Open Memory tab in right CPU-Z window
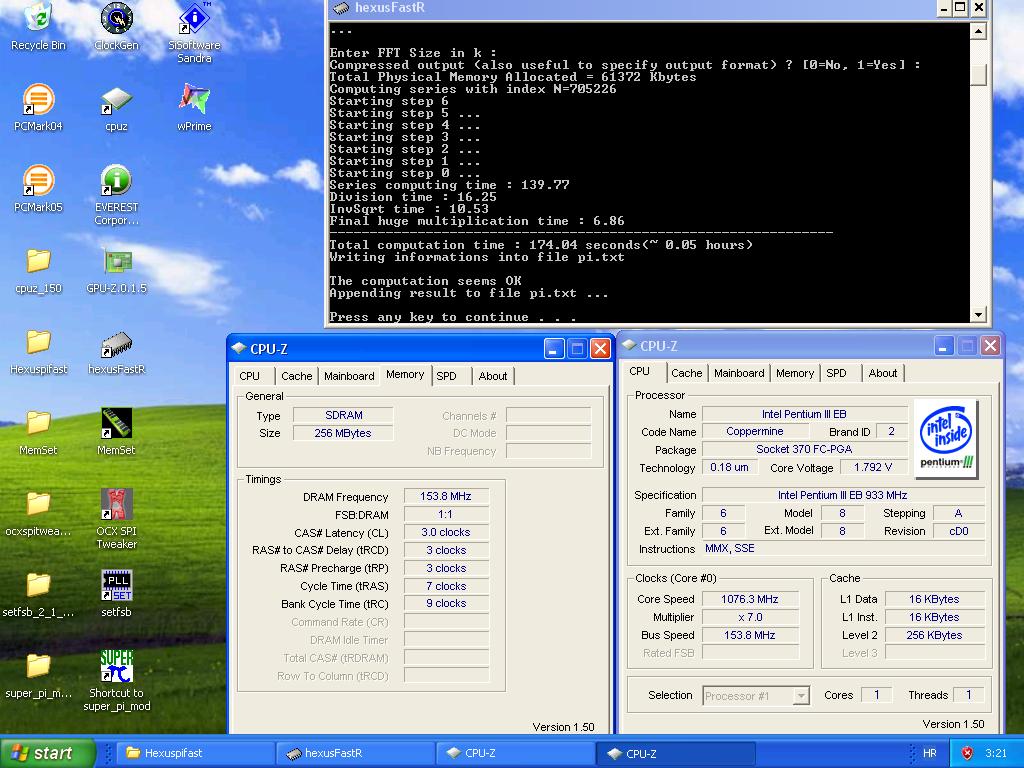Screen dimensions: 1024x768 [x=795, y=374]
